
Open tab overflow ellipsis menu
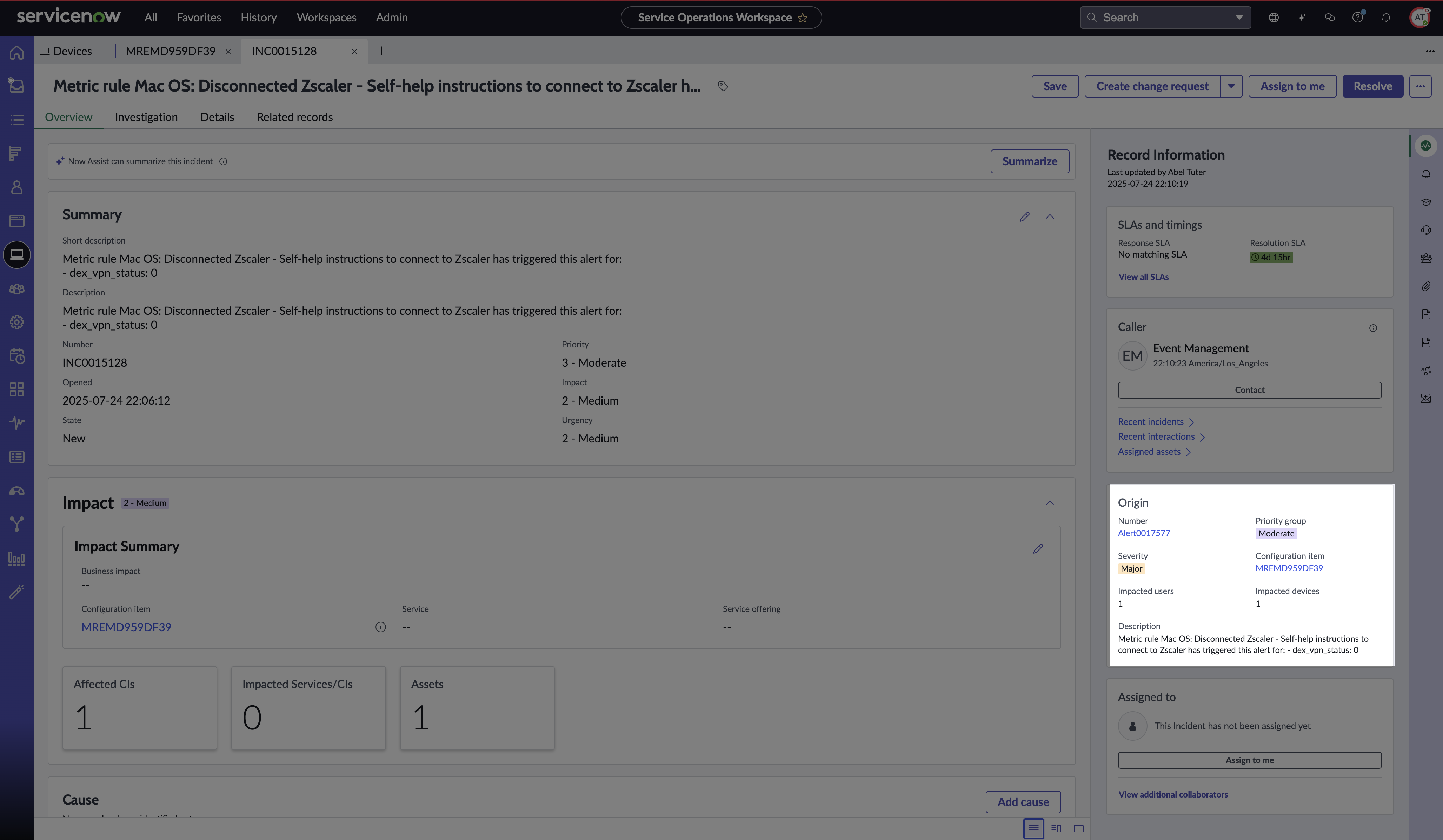tap(1430, 51)
